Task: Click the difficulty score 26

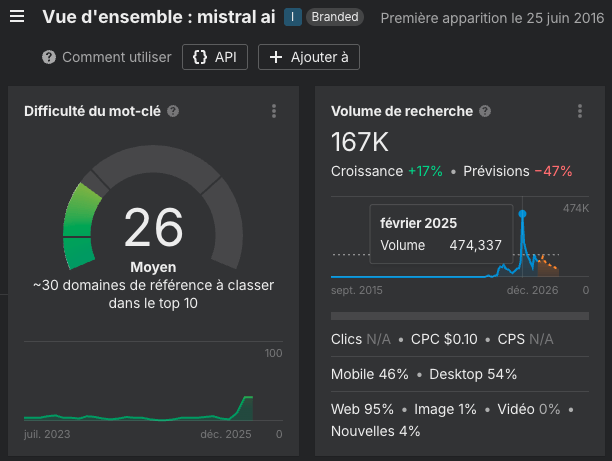Action: click(153, 228)
